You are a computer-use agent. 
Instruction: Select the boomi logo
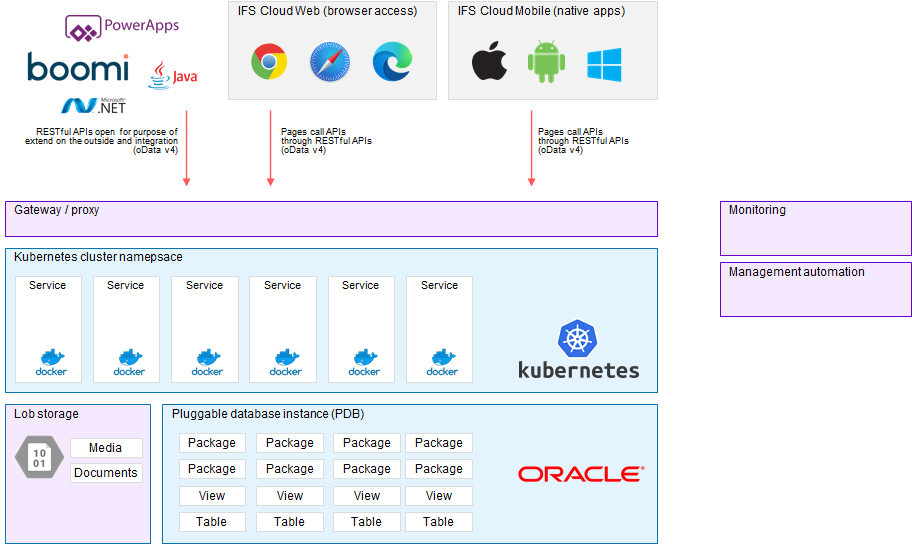78,67
